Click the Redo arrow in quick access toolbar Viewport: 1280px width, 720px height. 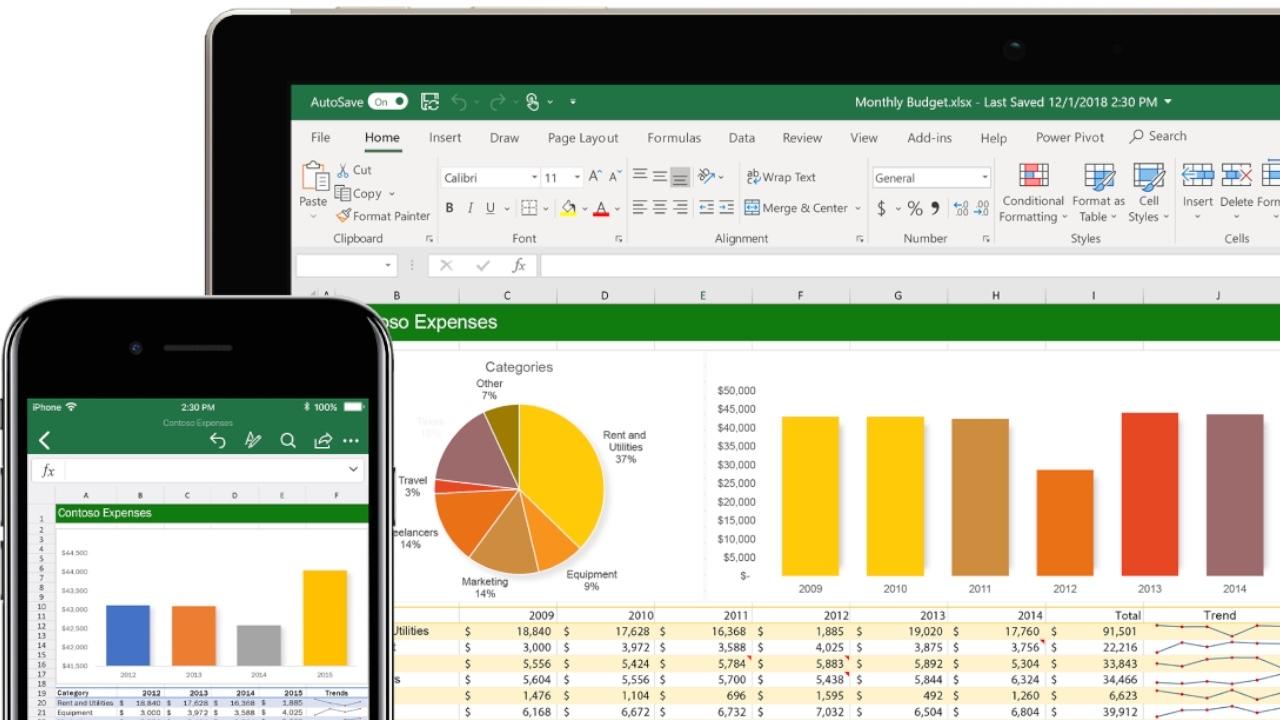click(x=497, y=102)
